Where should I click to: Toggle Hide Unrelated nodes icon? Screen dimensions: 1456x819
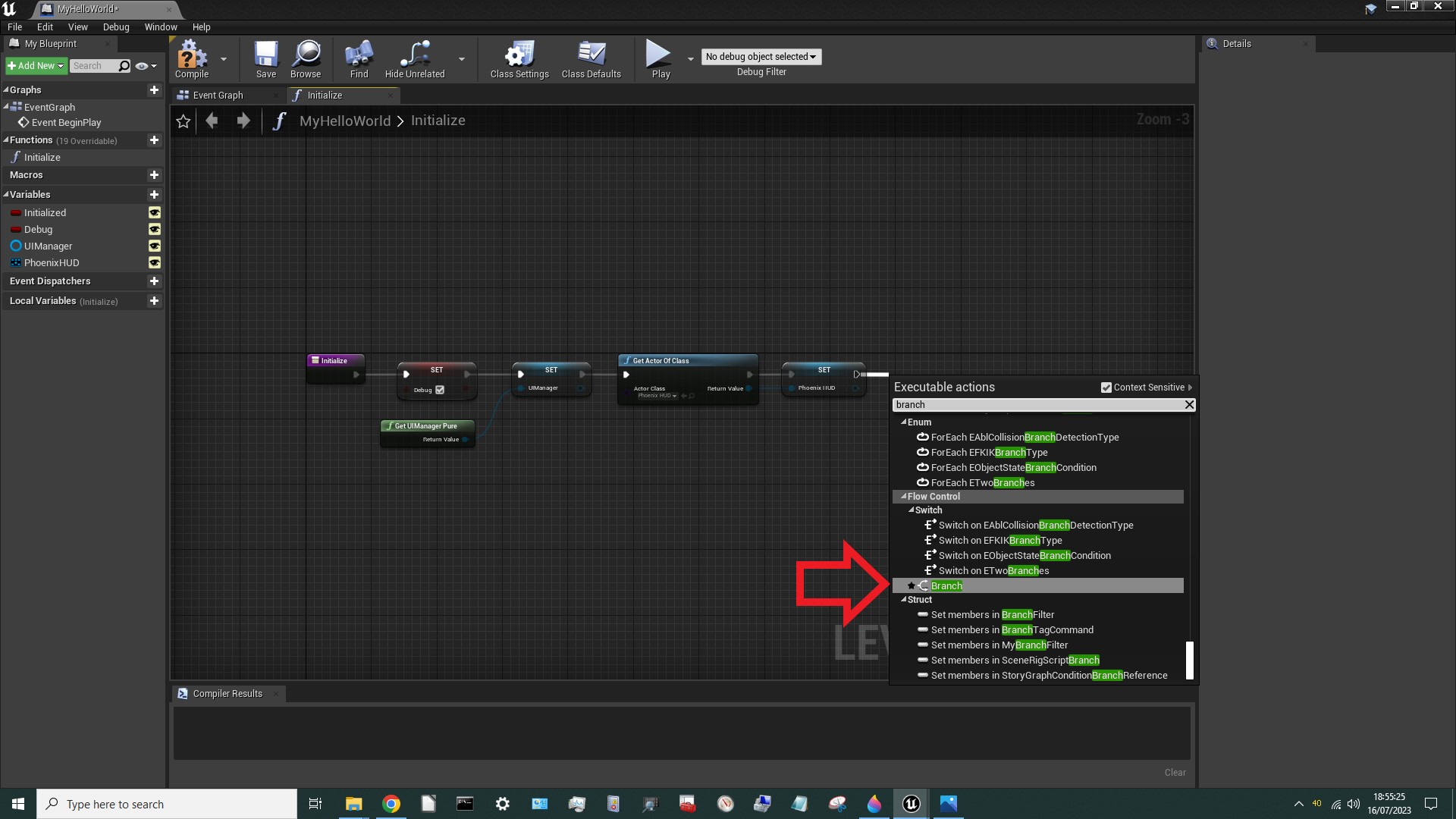(415, 59)
